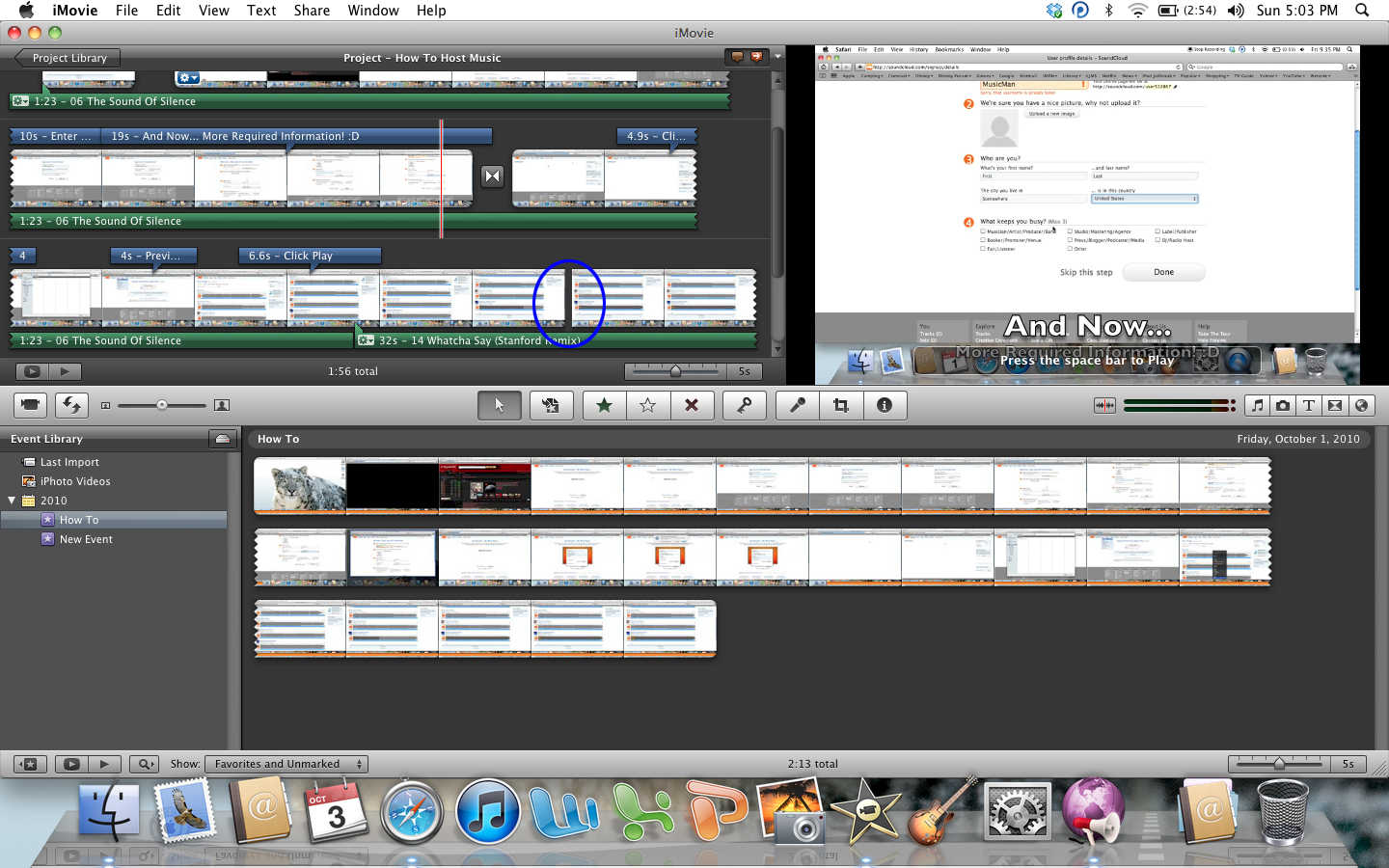
Task: Select the snow leopard clip thumbnail
Action: pos(300,485)
